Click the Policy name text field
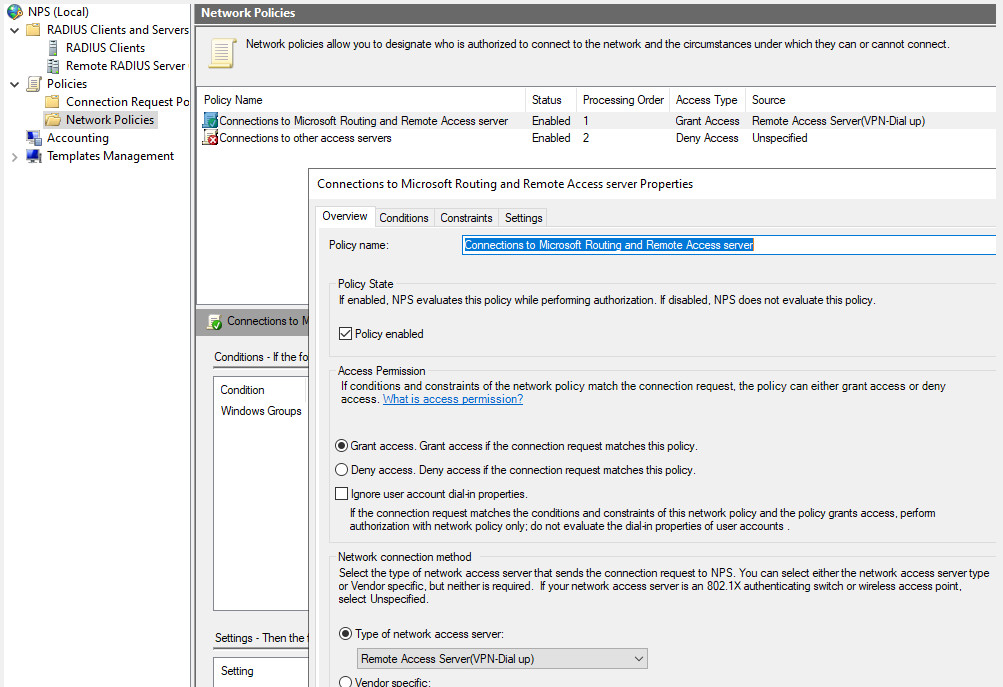 click(x=728, y=245)
